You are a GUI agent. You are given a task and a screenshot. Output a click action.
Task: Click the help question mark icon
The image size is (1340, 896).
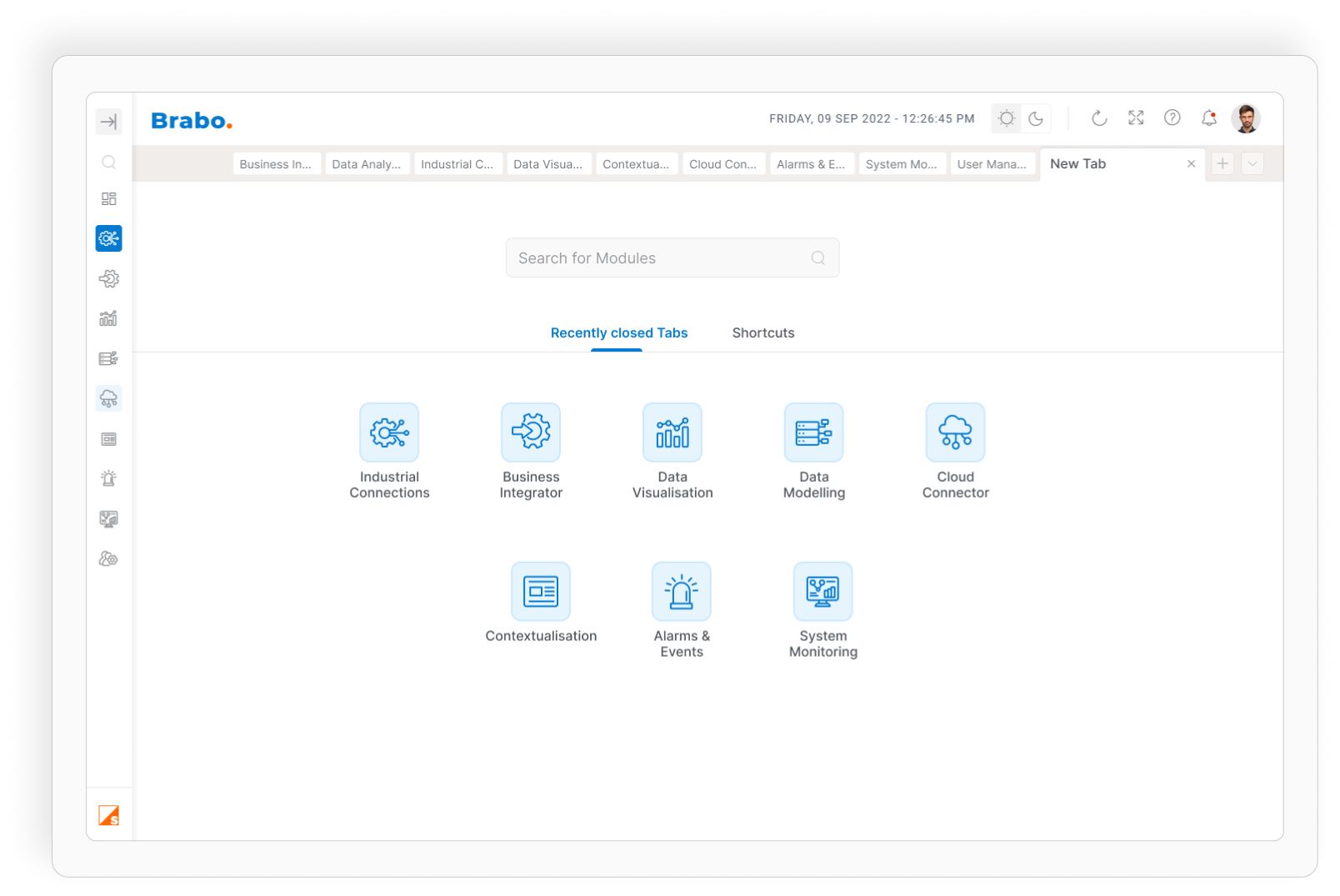tap(1172, 118)
